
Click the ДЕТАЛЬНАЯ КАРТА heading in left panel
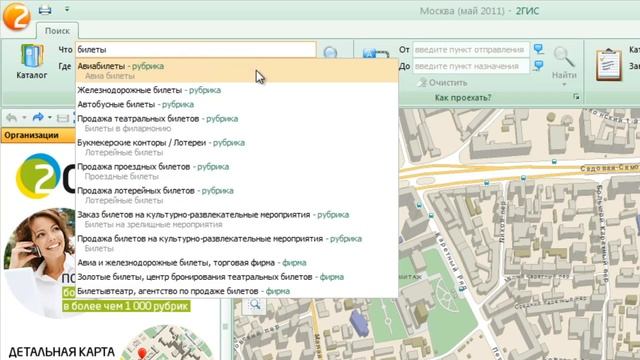[62, 352]
